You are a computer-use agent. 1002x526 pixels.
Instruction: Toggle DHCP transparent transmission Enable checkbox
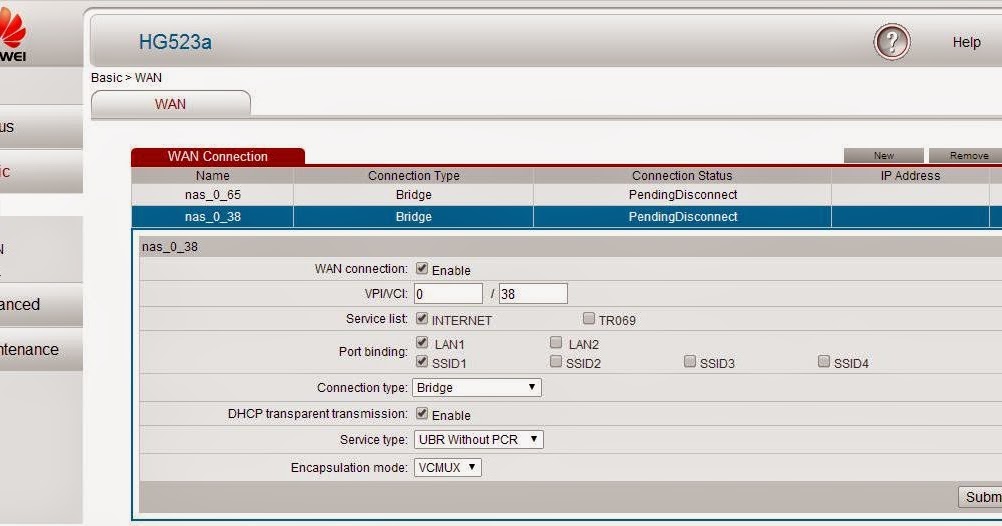[x=422, y=414]
